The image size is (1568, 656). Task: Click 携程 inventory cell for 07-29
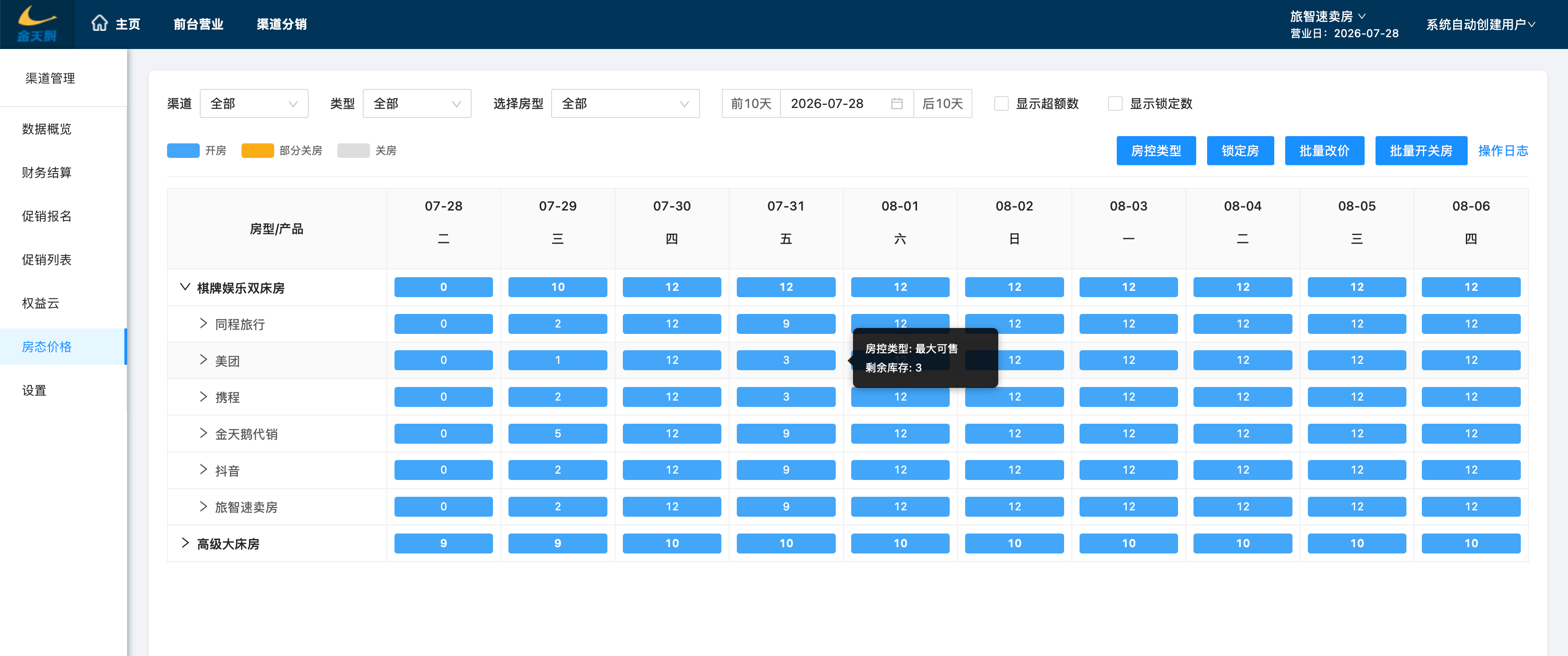[x=557, y=397]
